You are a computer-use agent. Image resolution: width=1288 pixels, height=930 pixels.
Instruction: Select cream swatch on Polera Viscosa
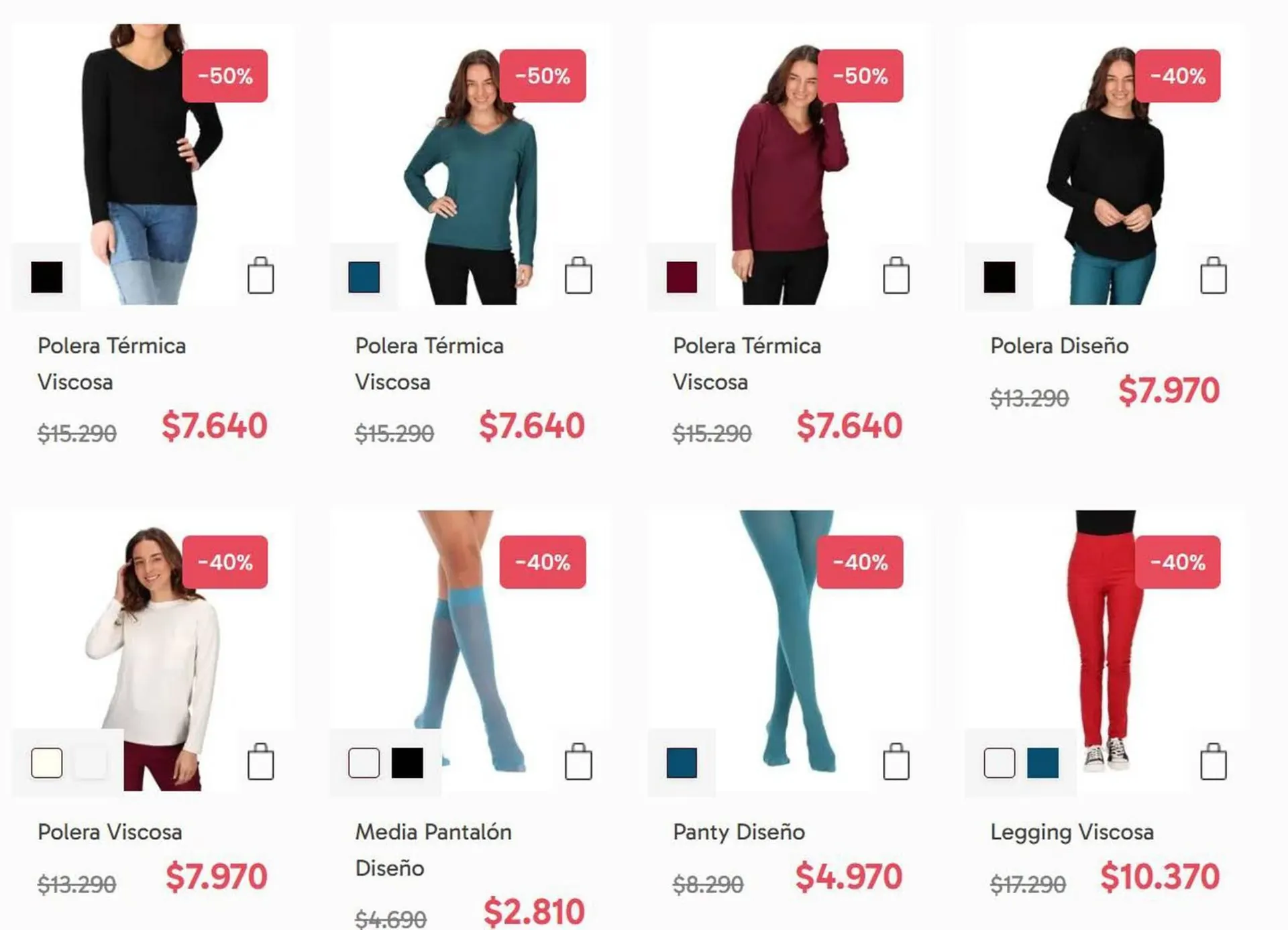tap(47, 763)
